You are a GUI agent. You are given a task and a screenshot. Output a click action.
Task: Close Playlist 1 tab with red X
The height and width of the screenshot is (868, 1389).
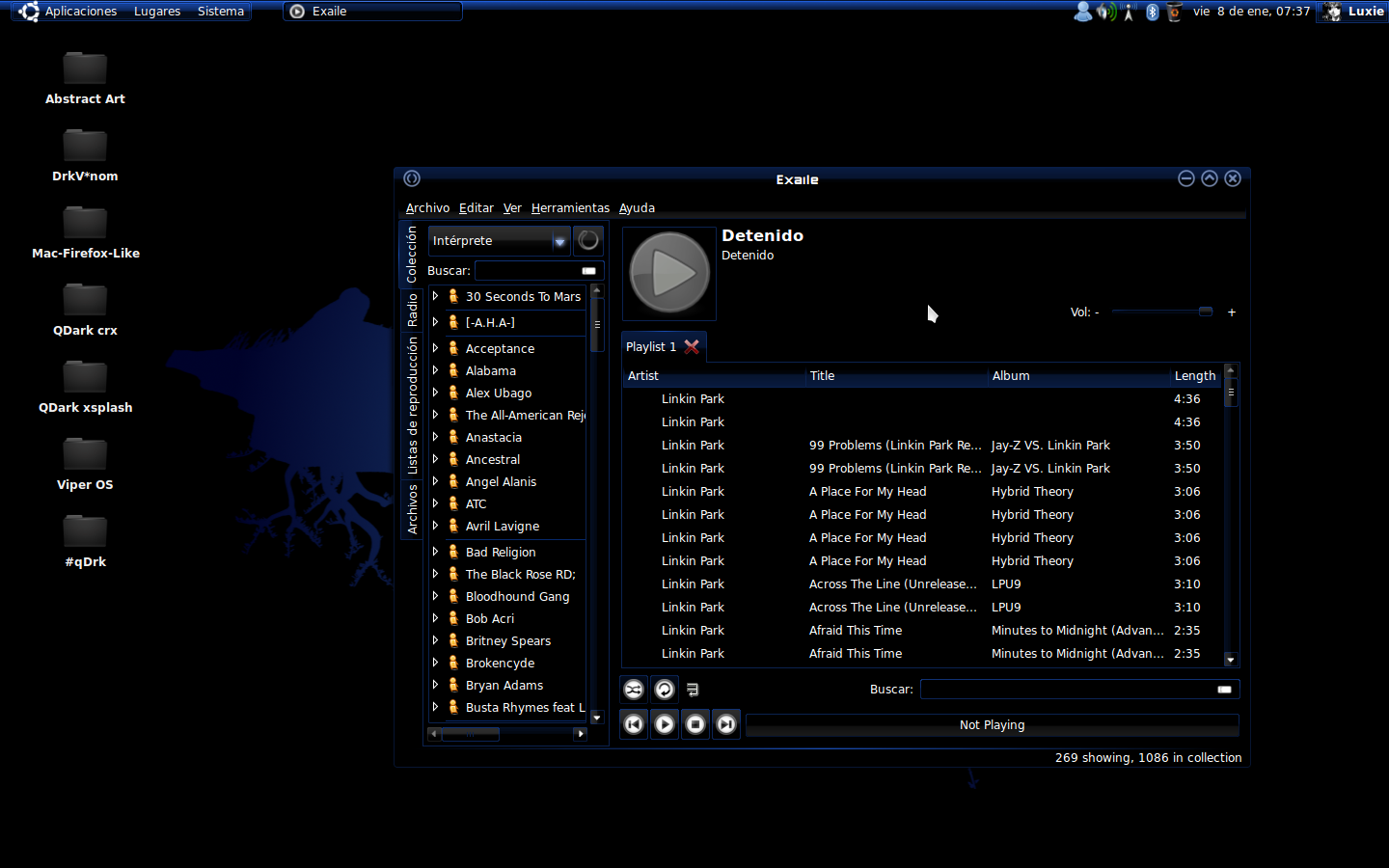point(692,346)
